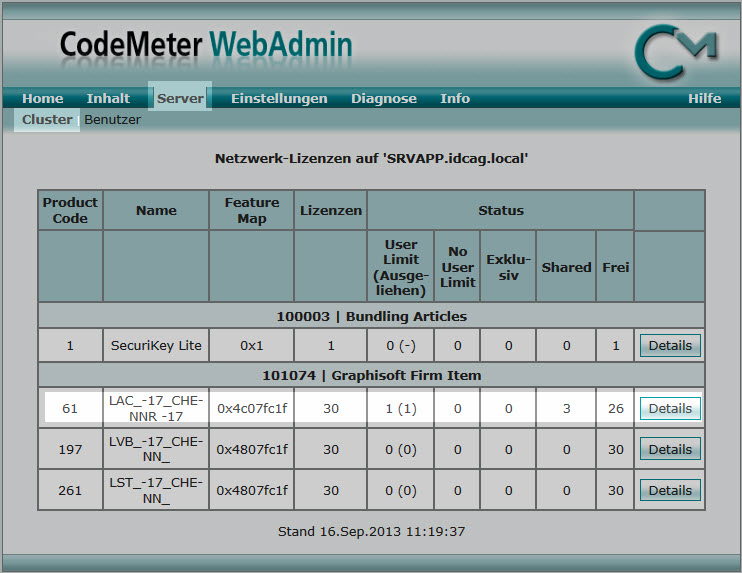
Task: Click the Shared value 3
Action: 566,408
